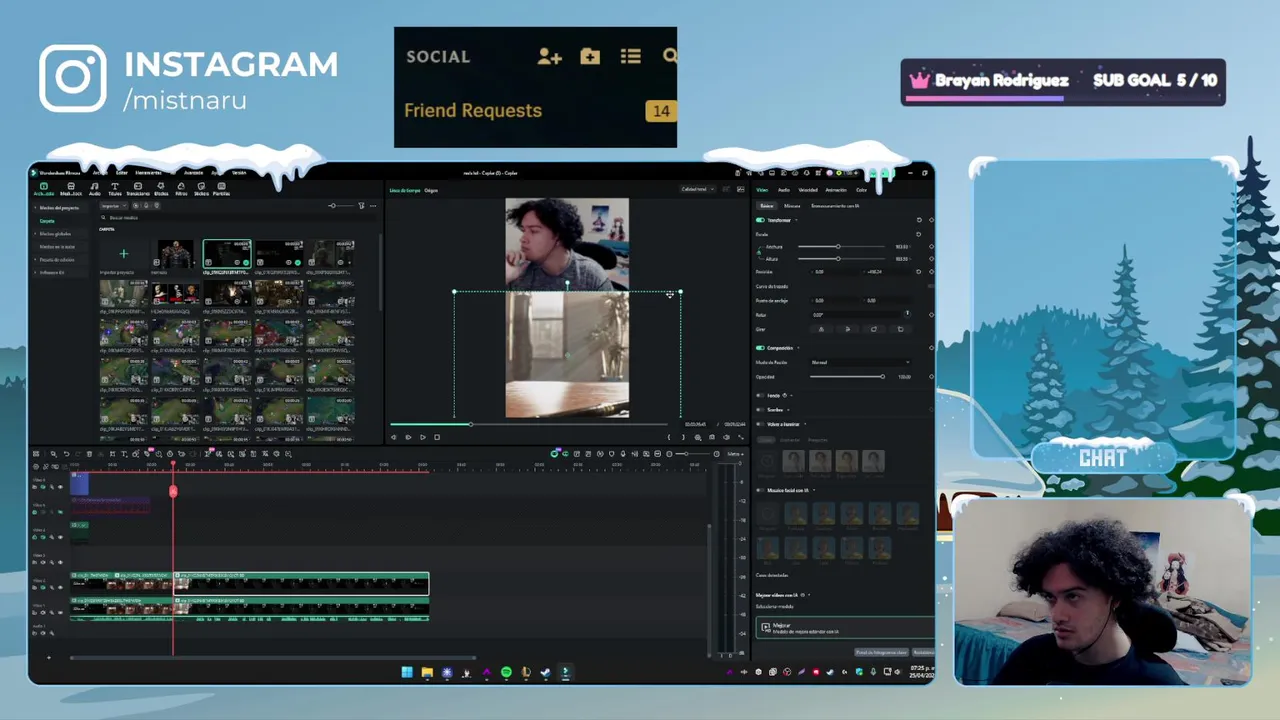This screenshot has height=720, width=1280.
Task: Open the Modo de fusión Normal dropdown
Action: 860,362
